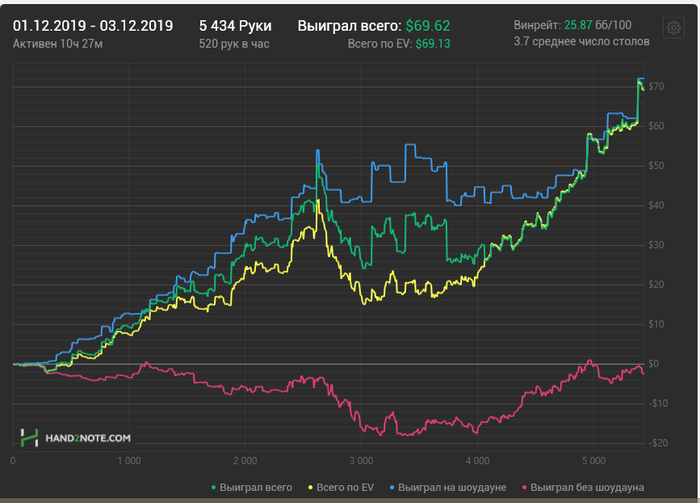Screen dimensions: 700x503
Task: Toggle the yellow 'Всего по EV' legend series
Action: pos(341,487)
